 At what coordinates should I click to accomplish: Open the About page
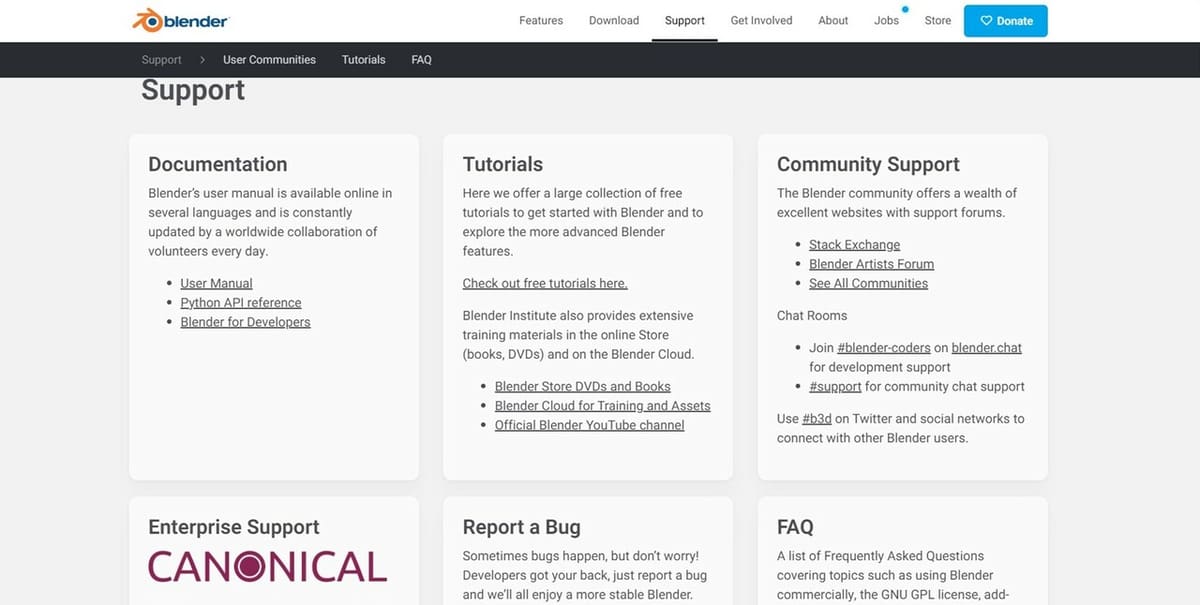(833, 21)
